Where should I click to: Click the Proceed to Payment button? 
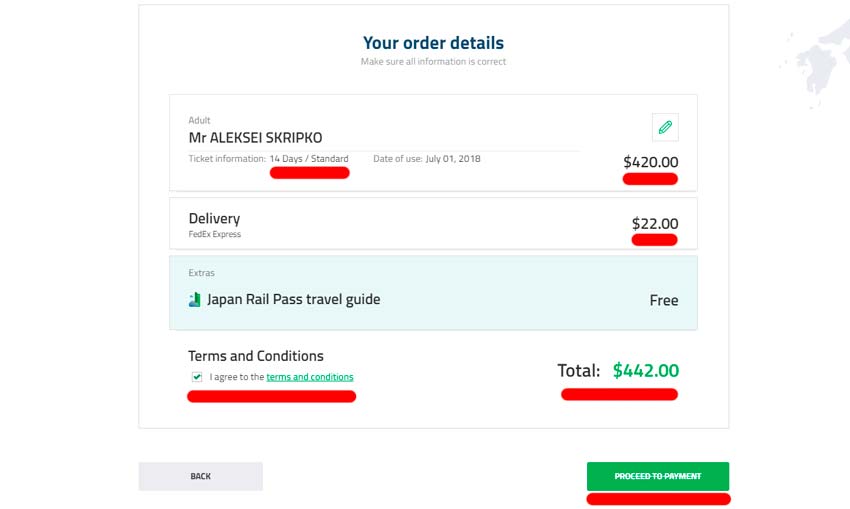[x=657, y=476]
